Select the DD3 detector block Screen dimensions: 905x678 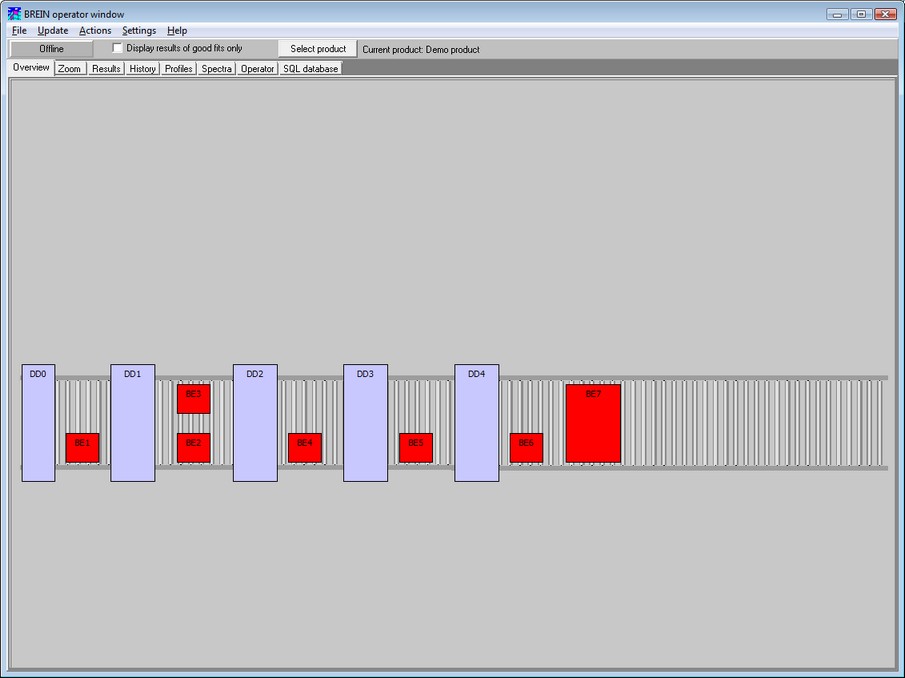365,422
